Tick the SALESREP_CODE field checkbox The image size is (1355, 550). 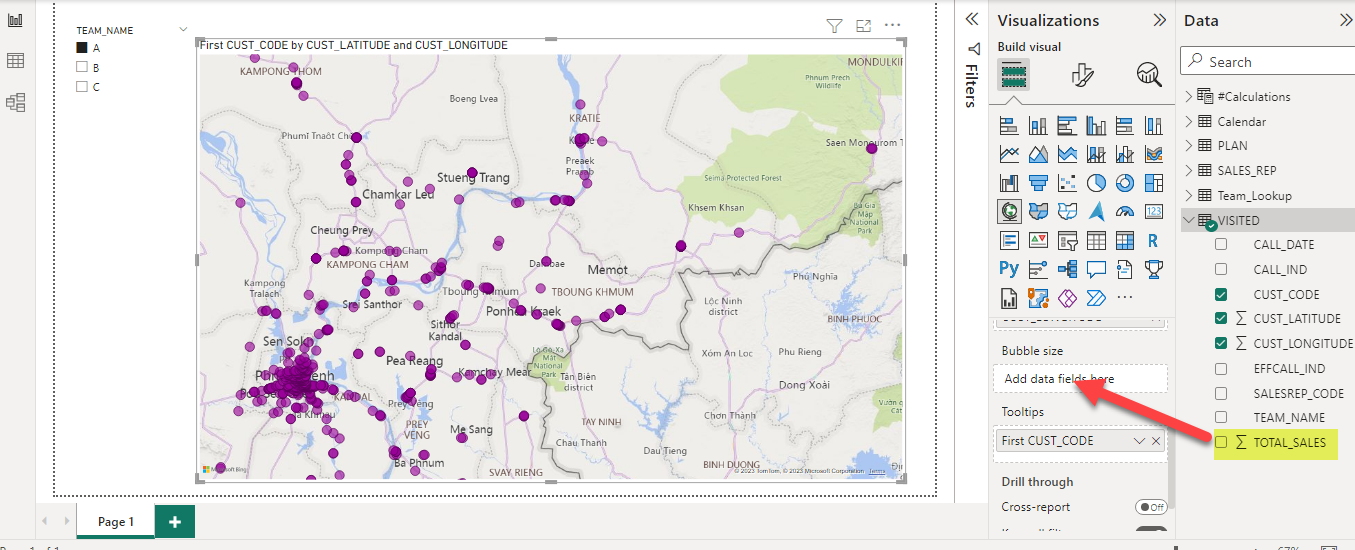pos(1221,393)
